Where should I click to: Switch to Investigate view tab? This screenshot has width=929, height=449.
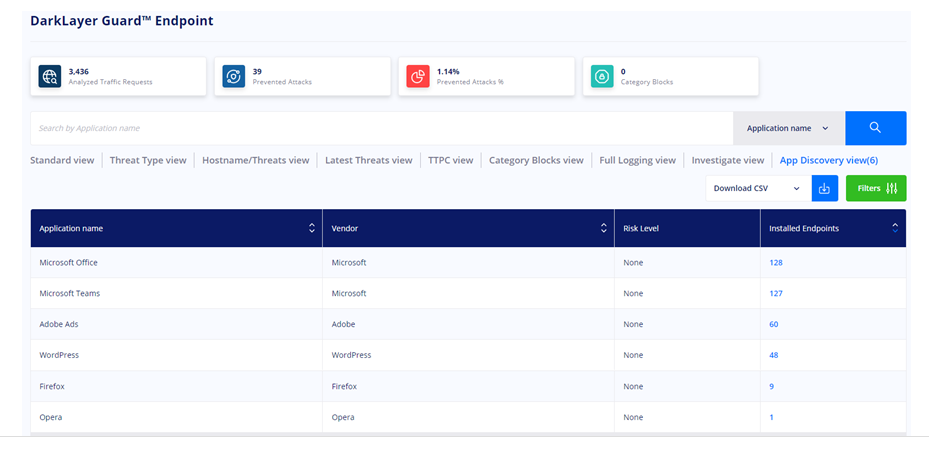coord(728,160)
